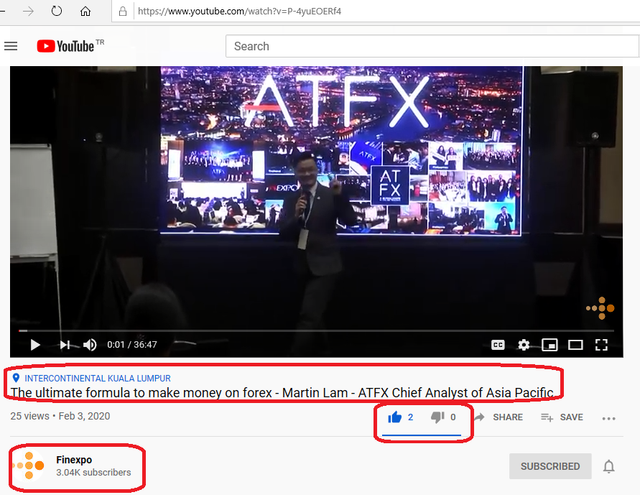
Task: Save video to a playlist
Action: [562, 417]
